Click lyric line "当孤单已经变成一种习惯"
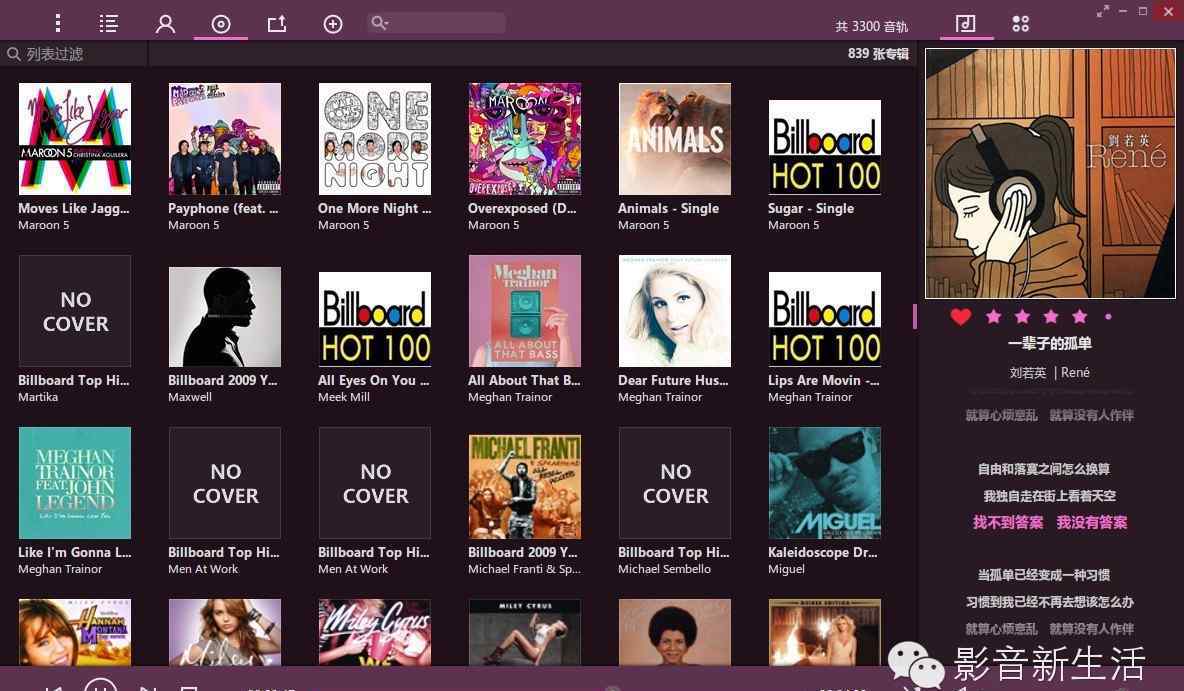 point(1044,575)
